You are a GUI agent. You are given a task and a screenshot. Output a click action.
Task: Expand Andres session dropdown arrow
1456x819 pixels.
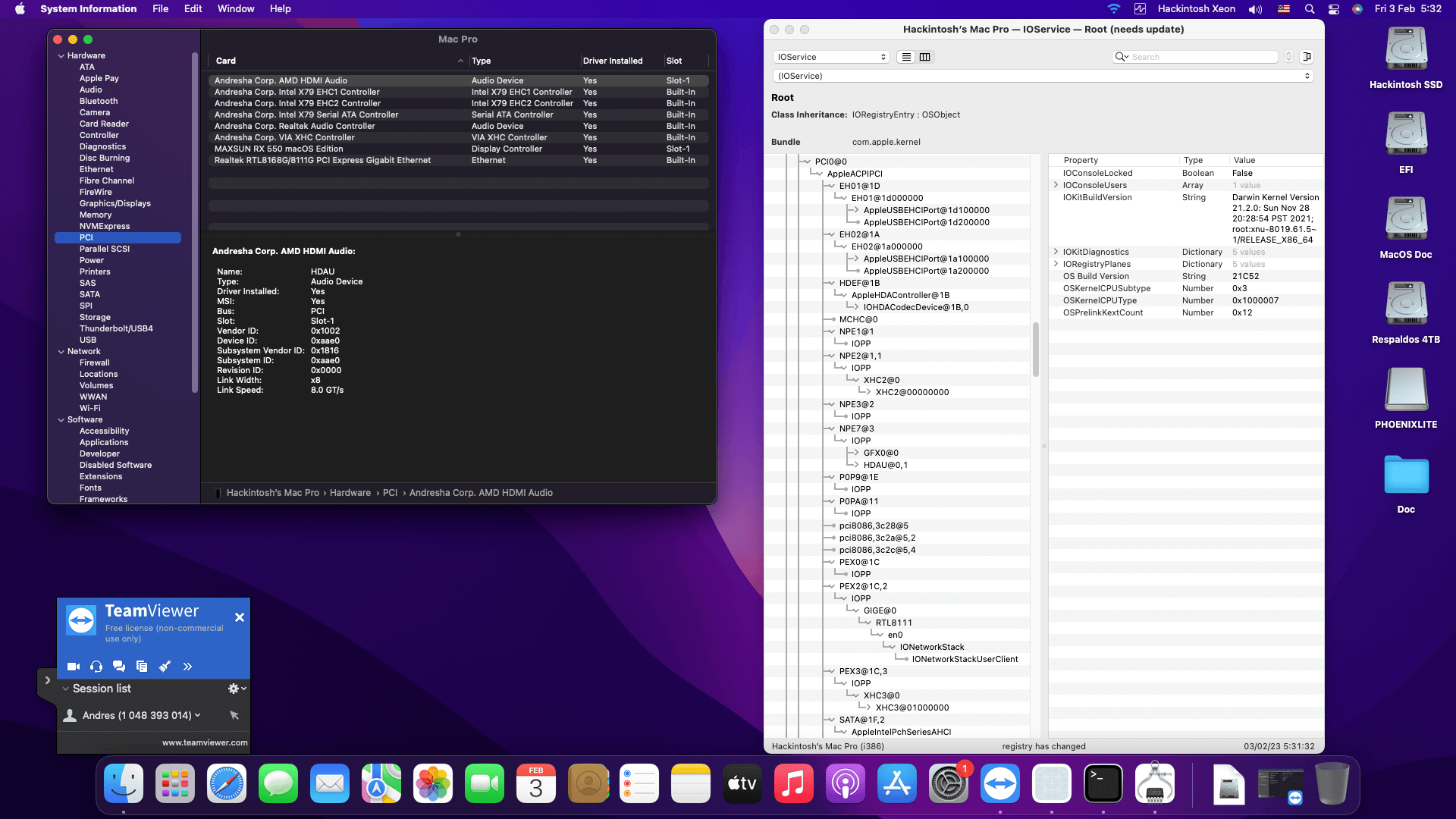click(198, 715)
